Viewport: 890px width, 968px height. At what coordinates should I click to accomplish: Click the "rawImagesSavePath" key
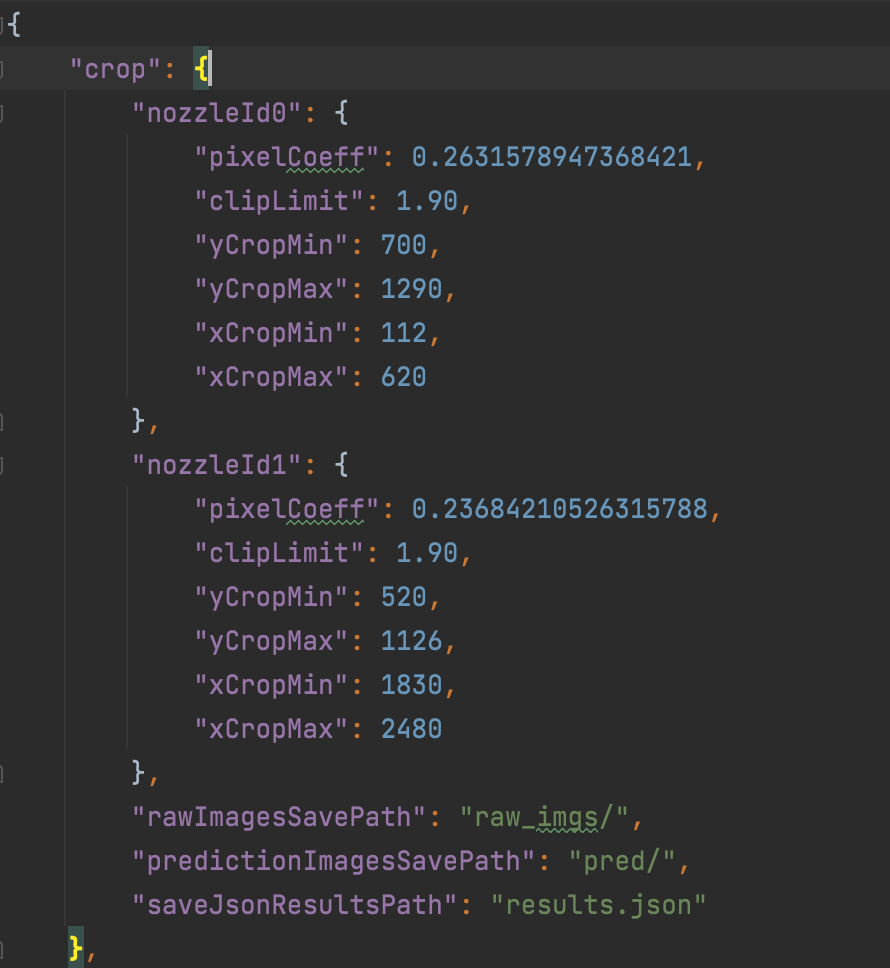coord(279,817)
